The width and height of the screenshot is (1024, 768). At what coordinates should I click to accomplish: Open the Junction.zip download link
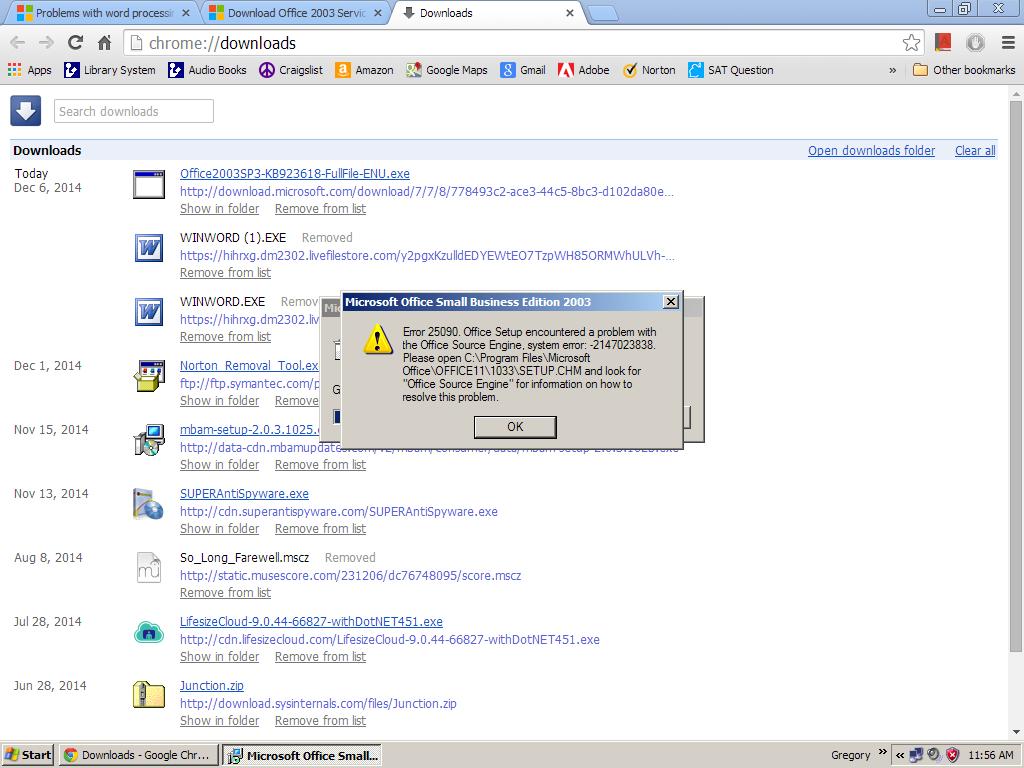coord(212,686)
